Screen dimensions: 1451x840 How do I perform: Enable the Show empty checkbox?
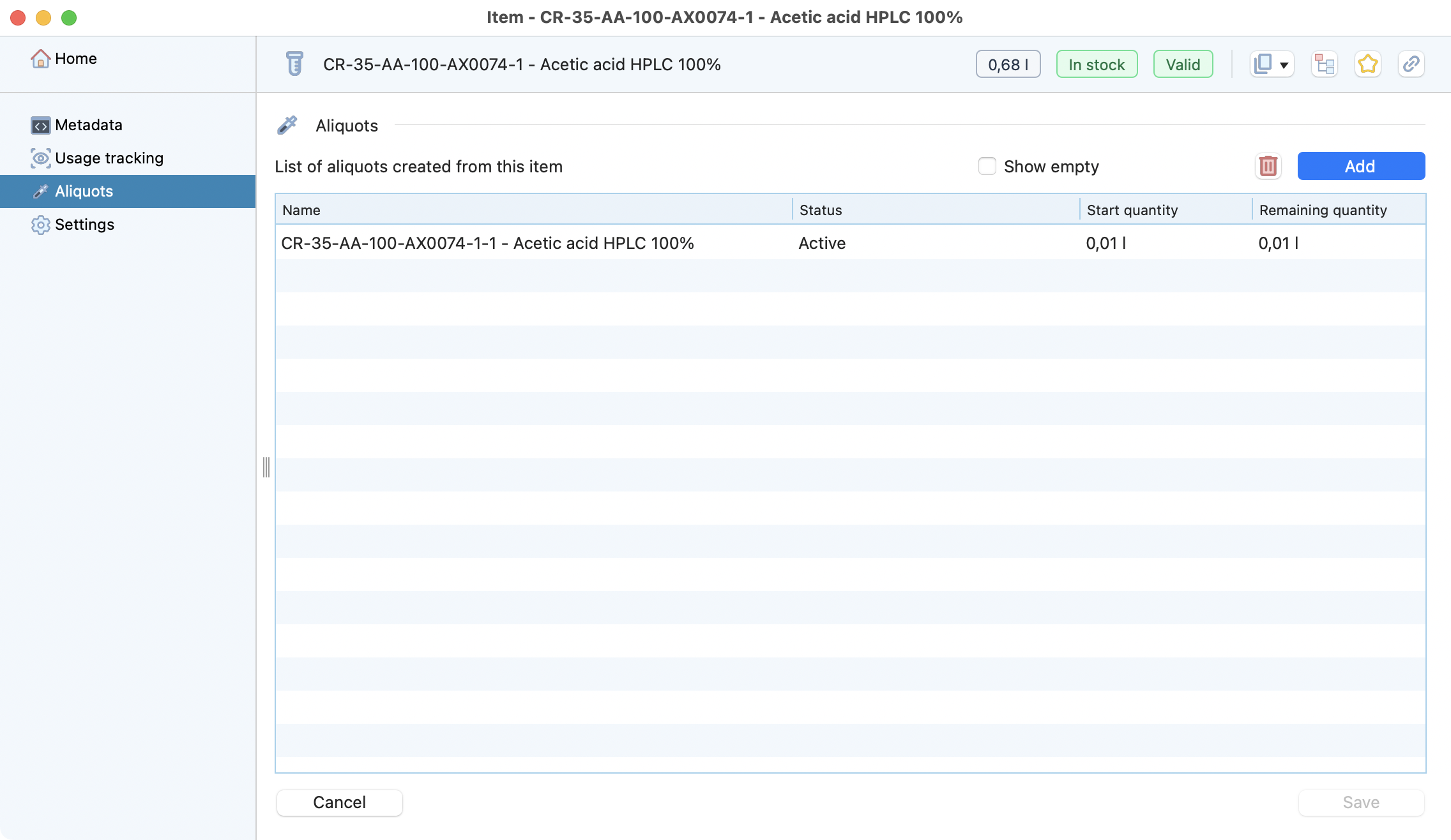pos(987,167)
